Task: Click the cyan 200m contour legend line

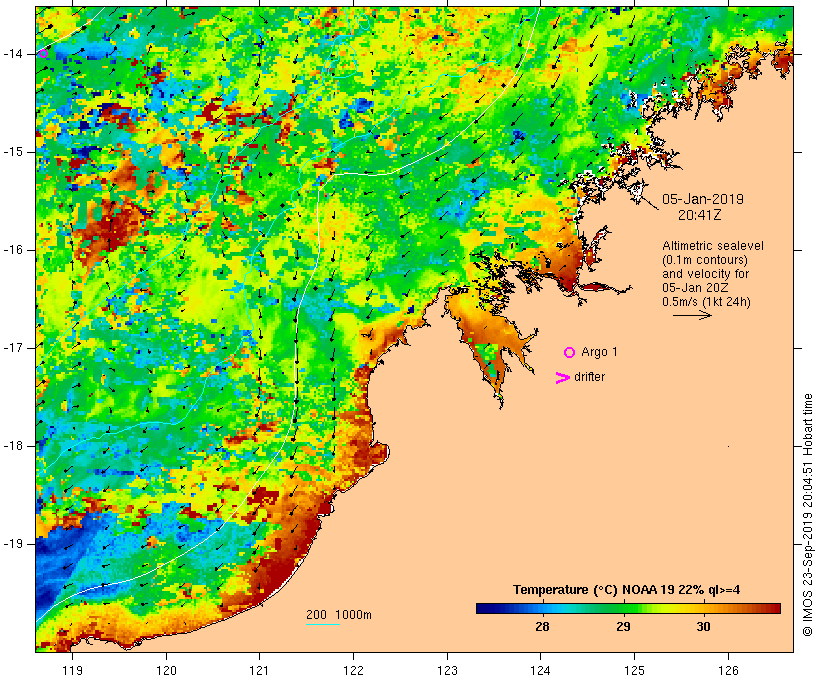Action: (323, 624)
